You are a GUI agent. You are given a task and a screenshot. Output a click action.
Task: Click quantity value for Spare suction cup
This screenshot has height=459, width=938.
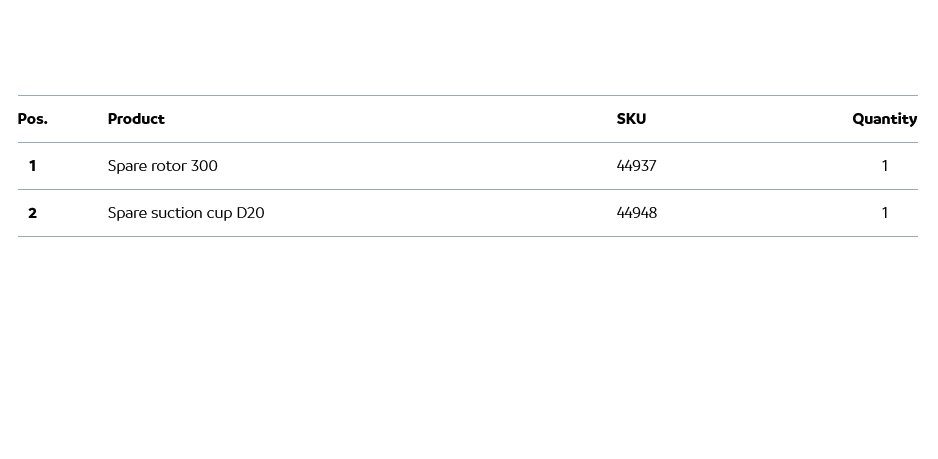click(885, 213)
